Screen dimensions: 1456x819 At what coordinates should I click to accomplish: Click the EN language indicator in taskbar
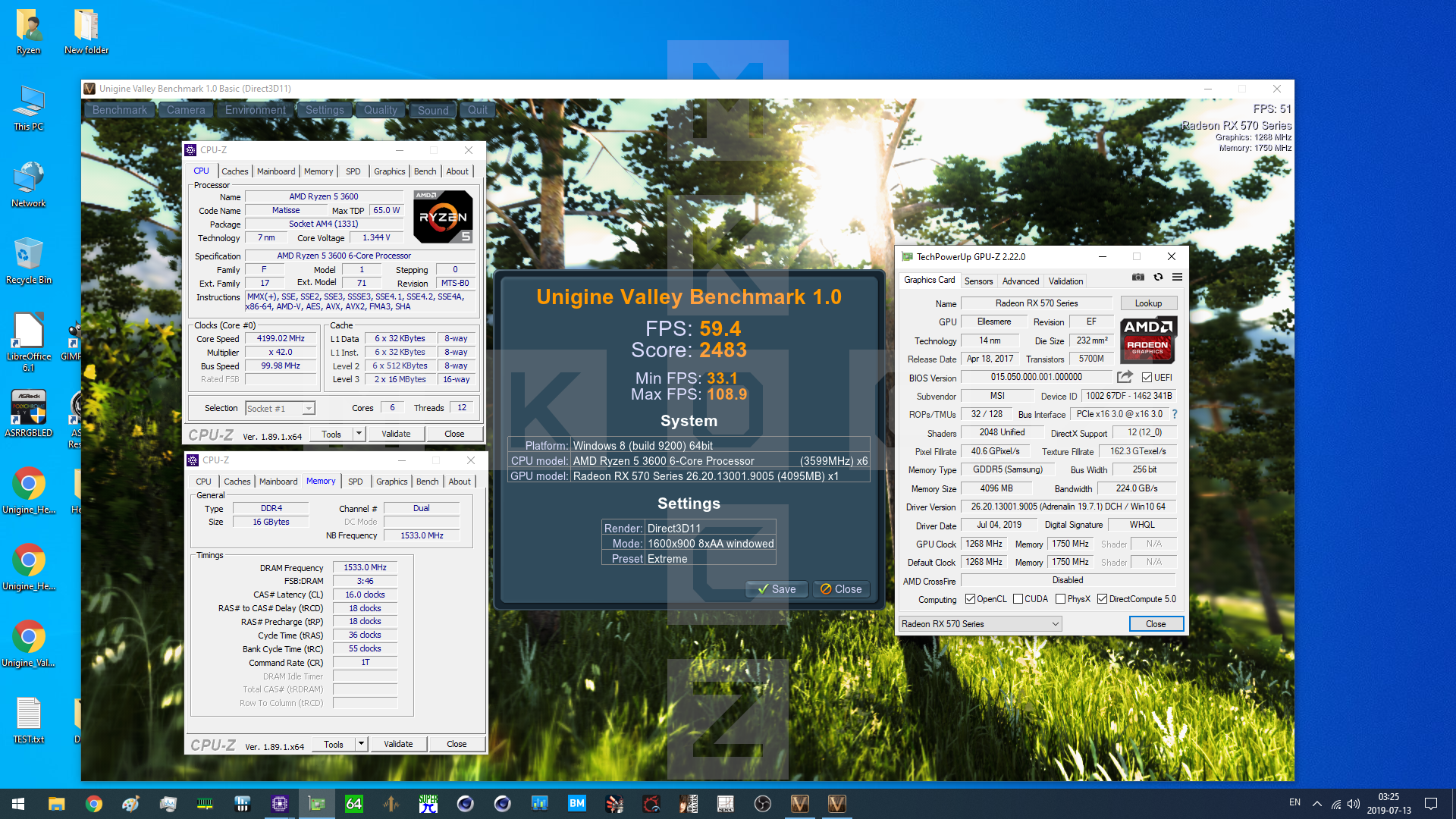tap(1294, 802)
